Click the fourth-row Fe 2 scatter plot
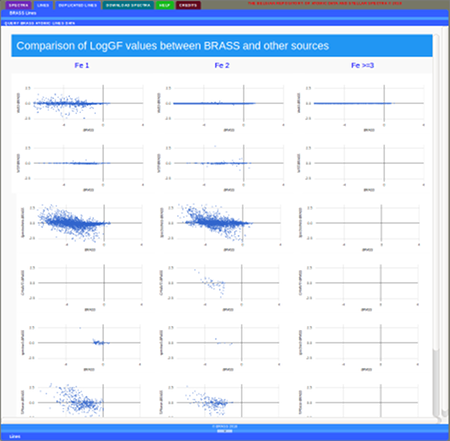Screen dimensions: 450x441 221,287
